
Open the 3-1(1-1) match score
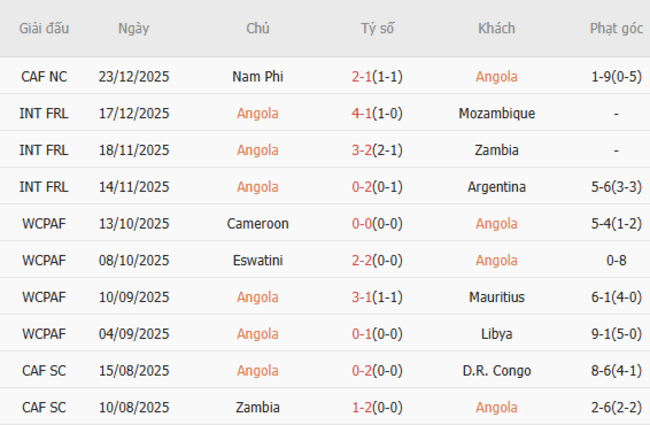coord(377,297)
